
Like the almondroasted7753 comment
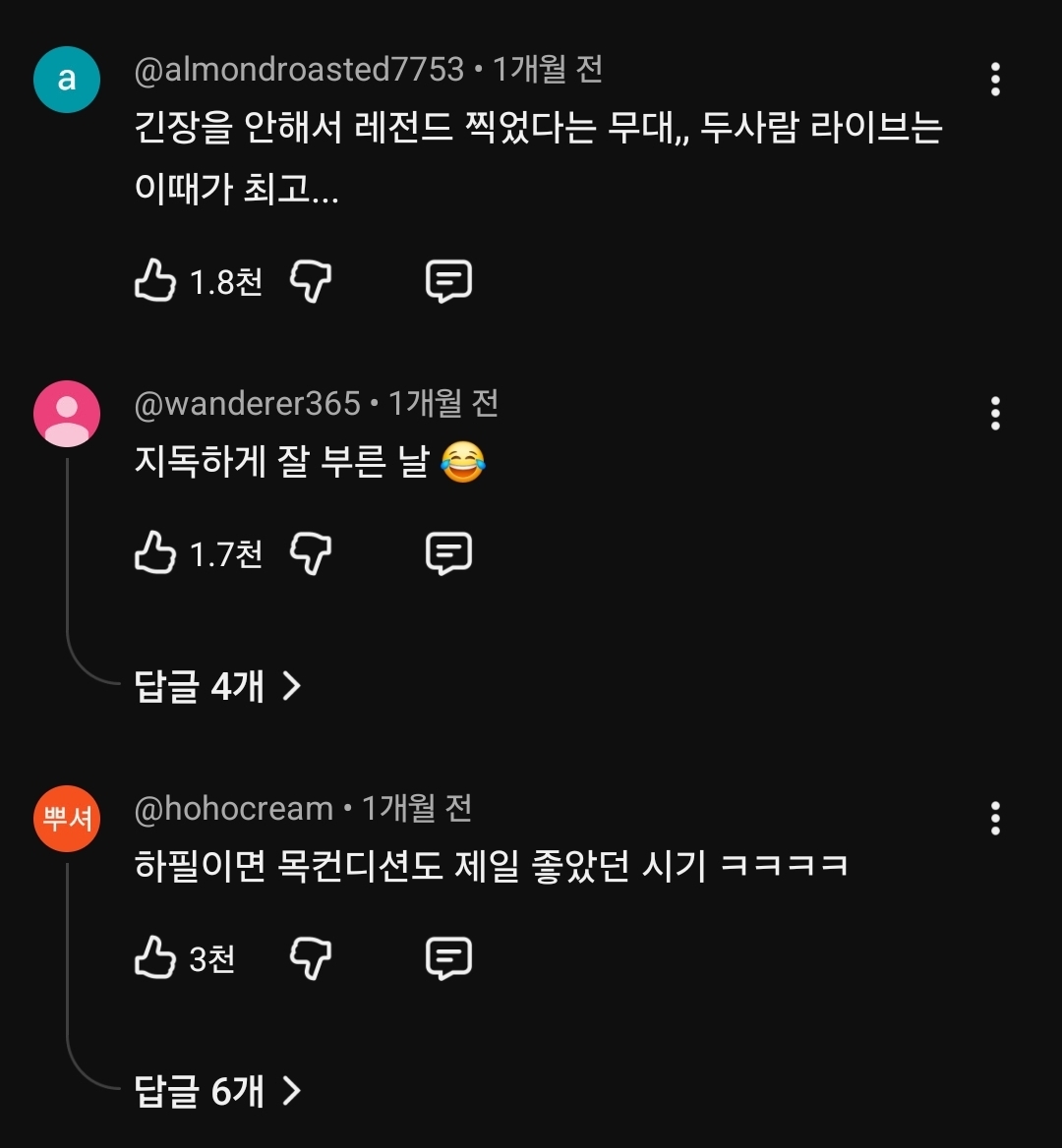click(x=155, y=280)
